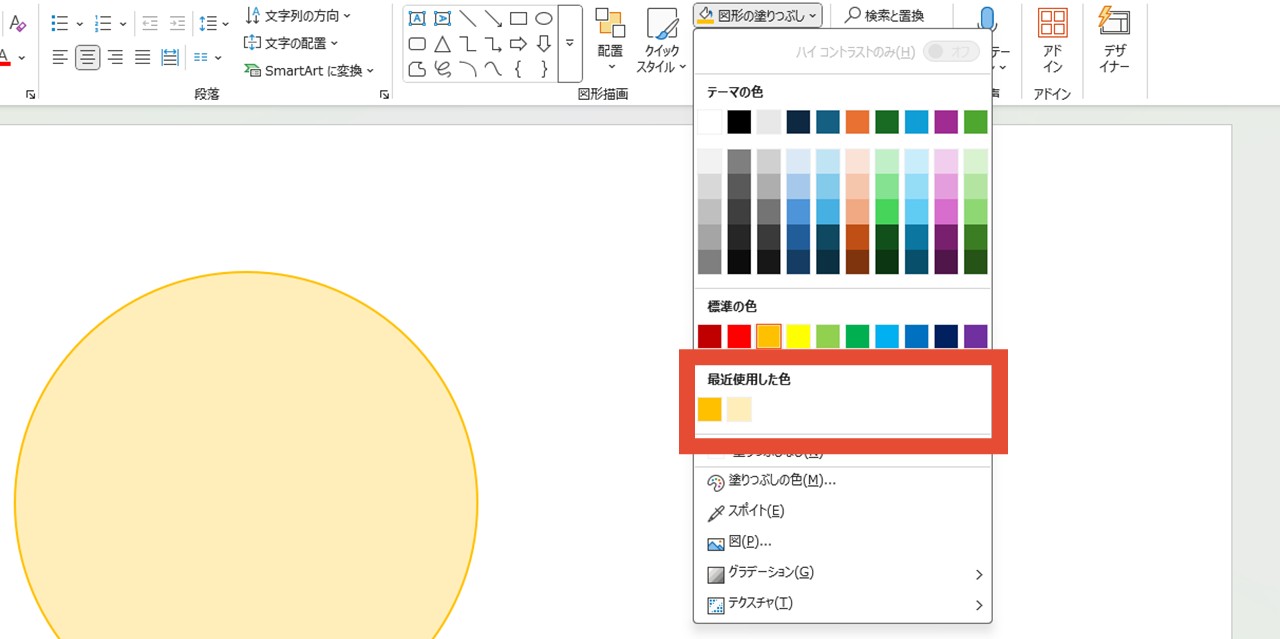The image size is (1280, 639).
Task: Pick the light yellow recently used color
Action: coord(739,409)
